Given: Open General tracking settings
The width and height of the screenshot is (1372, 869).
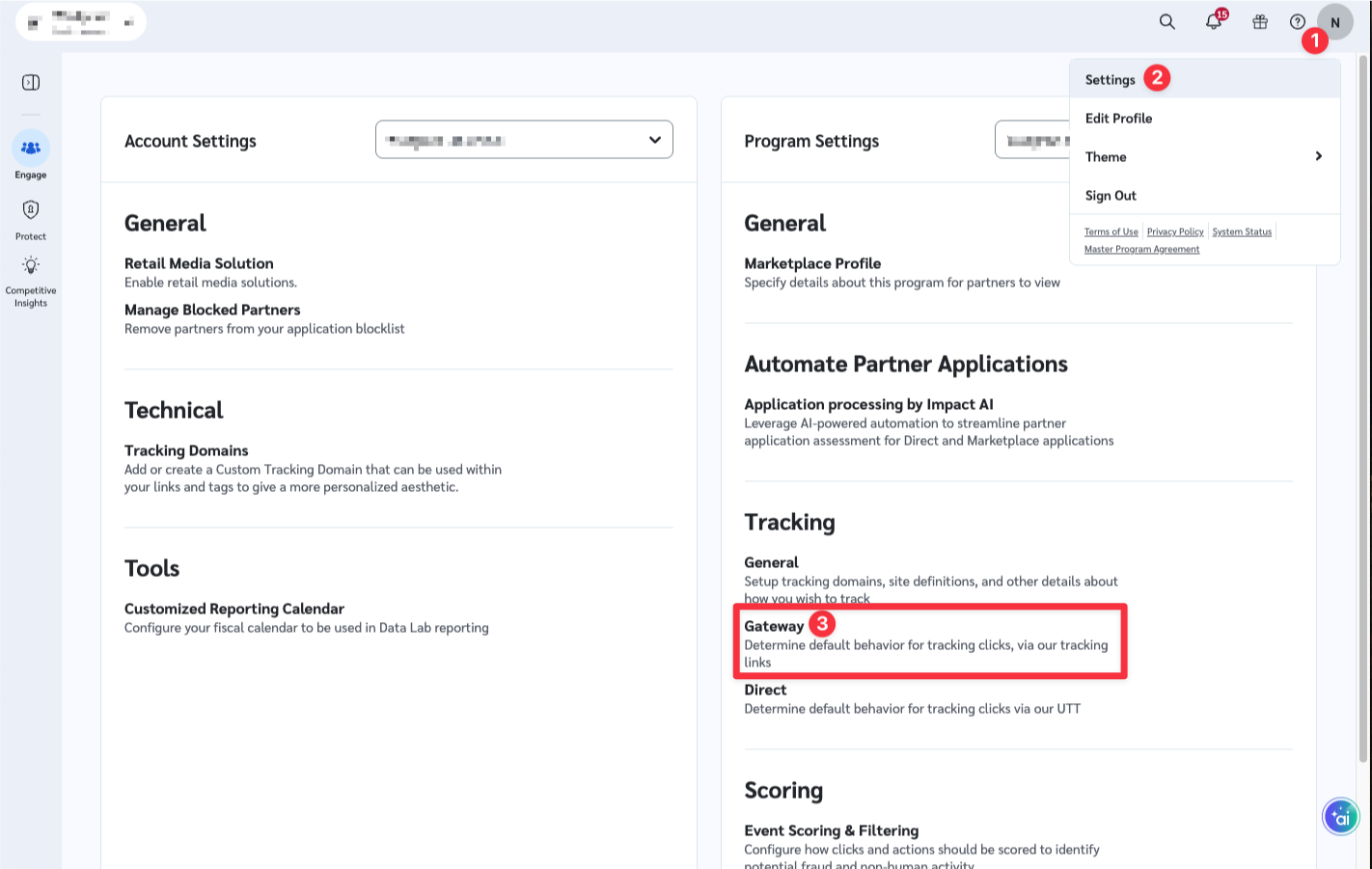Looking at the screenshot, I should (x=771, y=562).
